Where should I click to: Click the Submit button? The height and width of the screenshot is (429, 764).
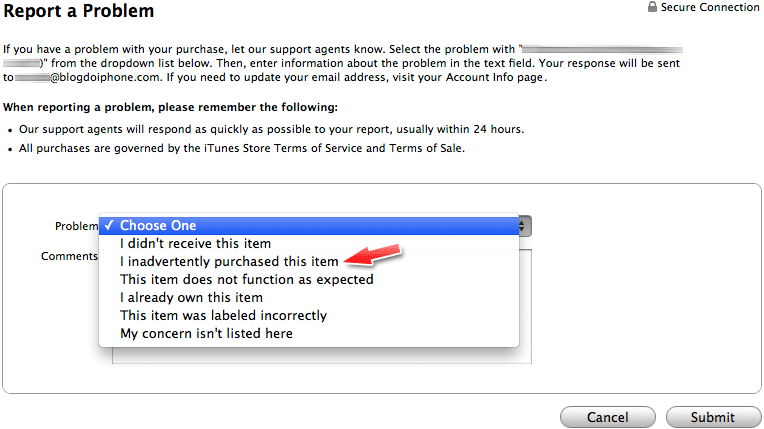[x=713, y=417]
